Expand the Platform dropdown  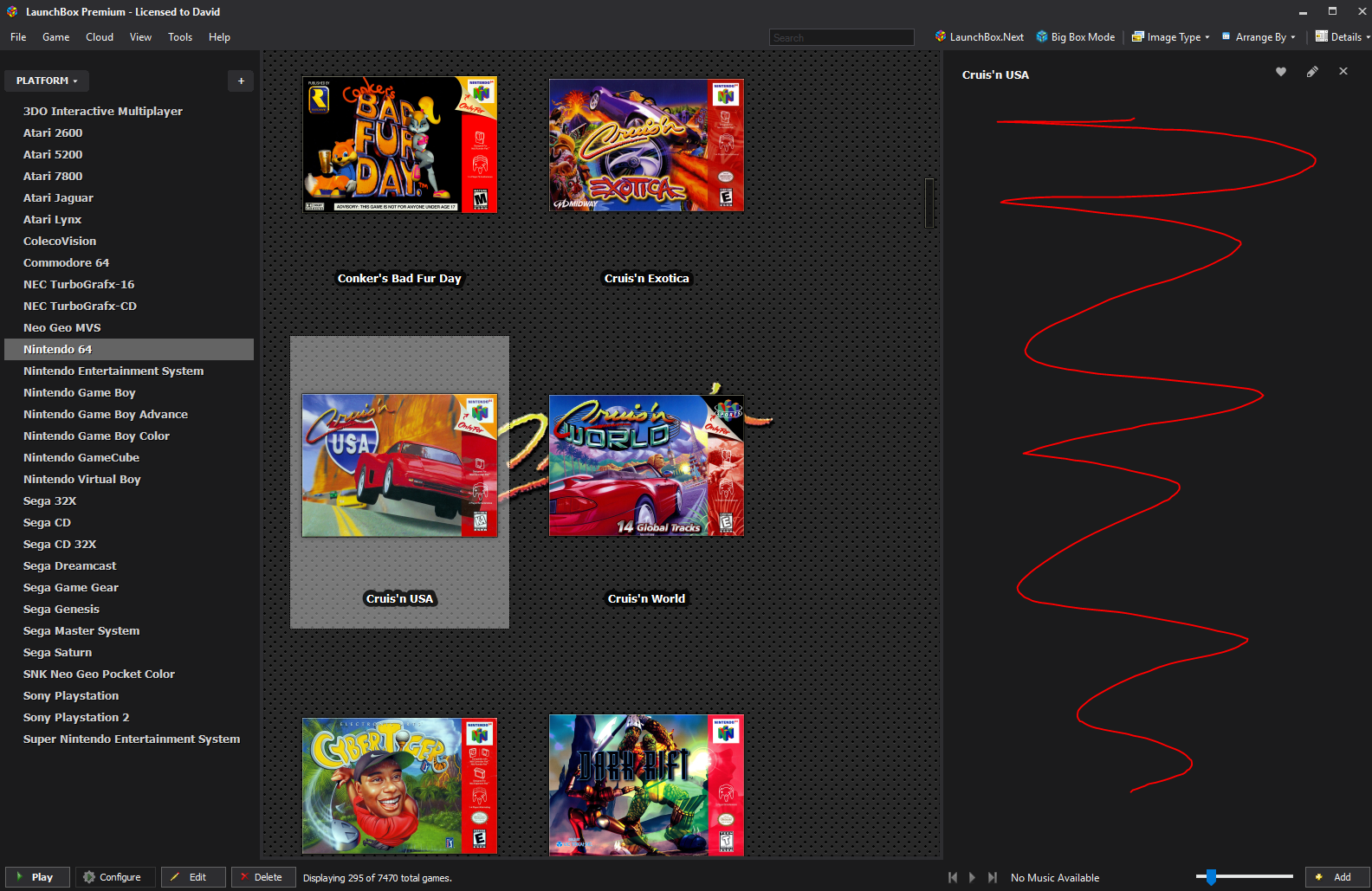pyautogui.click(x=47, y=81)
